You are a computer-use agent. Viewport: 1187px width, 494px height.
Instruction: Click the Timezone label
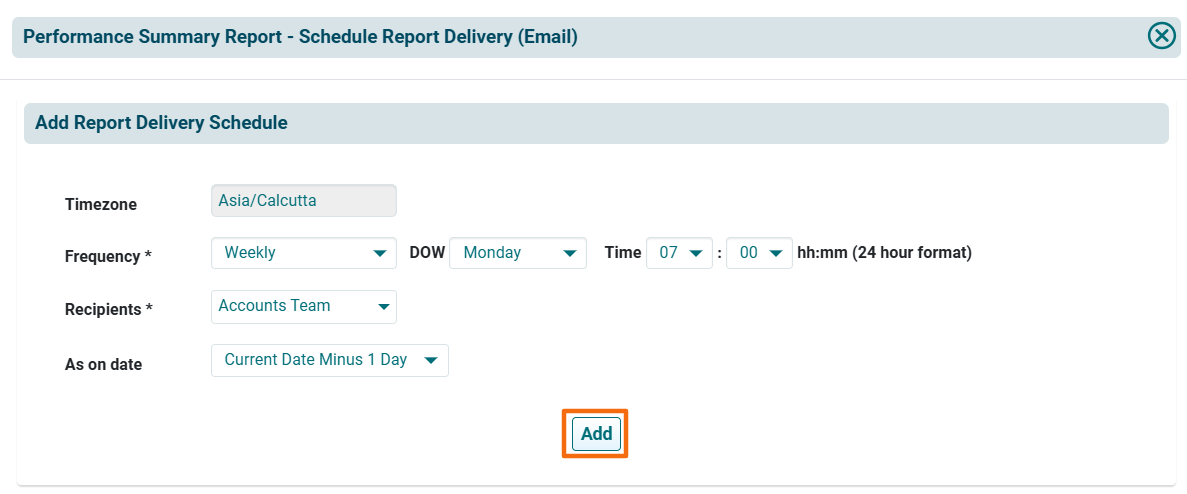pos(101,204)
